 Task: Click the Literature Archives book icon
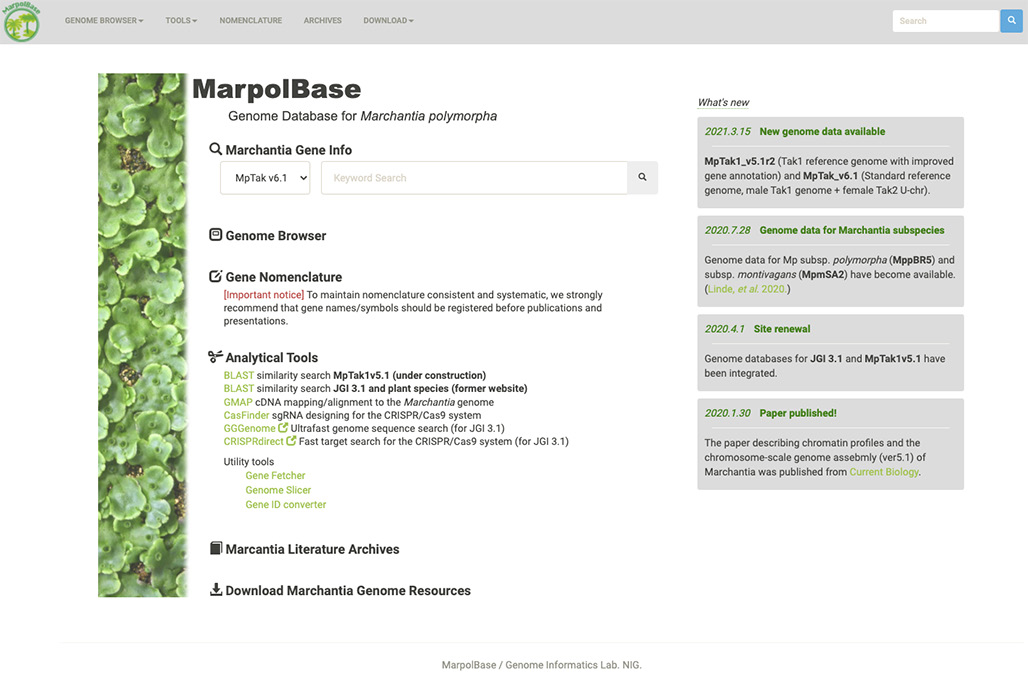tap(216, 549)
